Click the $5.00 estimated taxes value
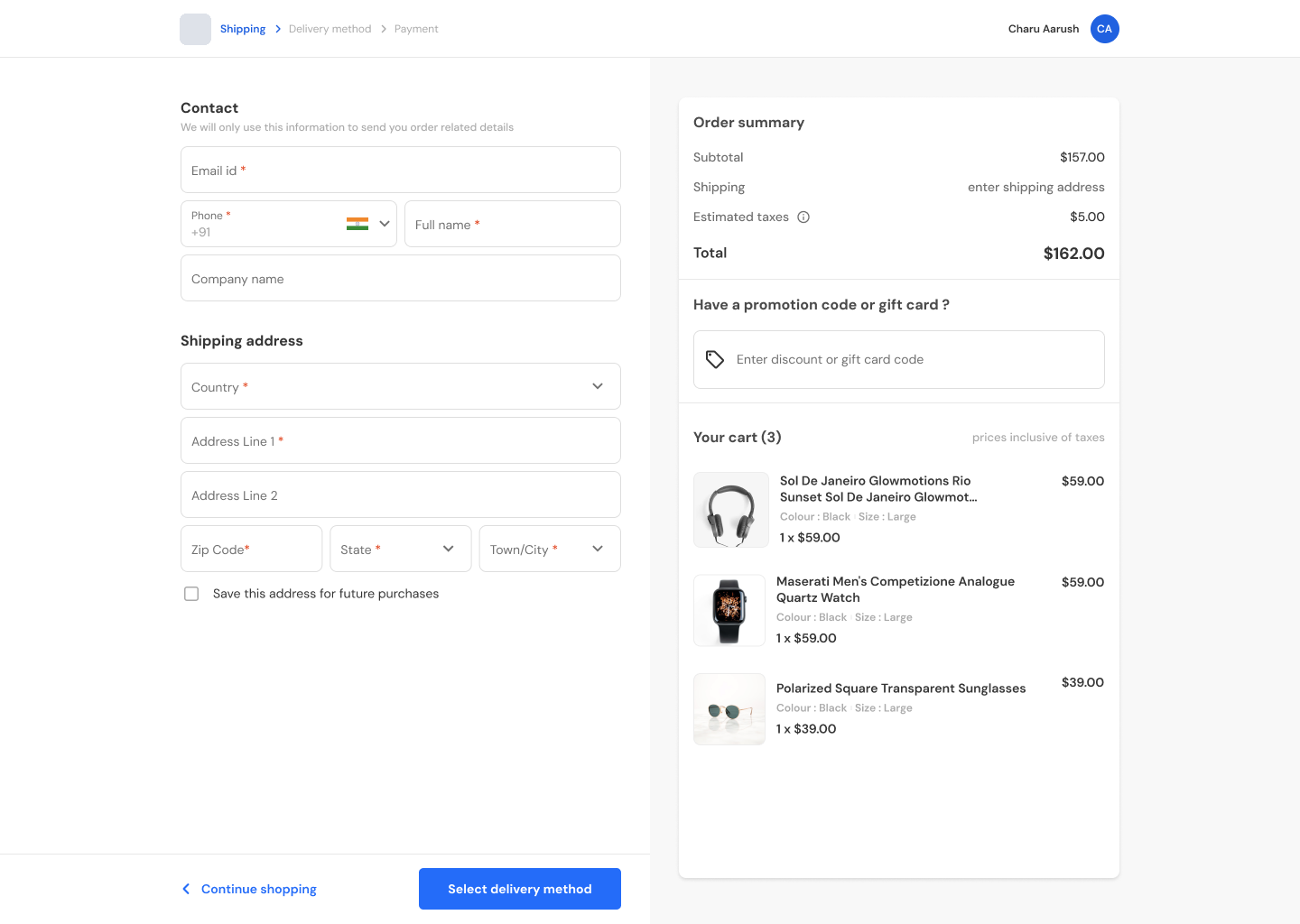The width and height of the screenshot is (1300, 924). coord(1088,217)
